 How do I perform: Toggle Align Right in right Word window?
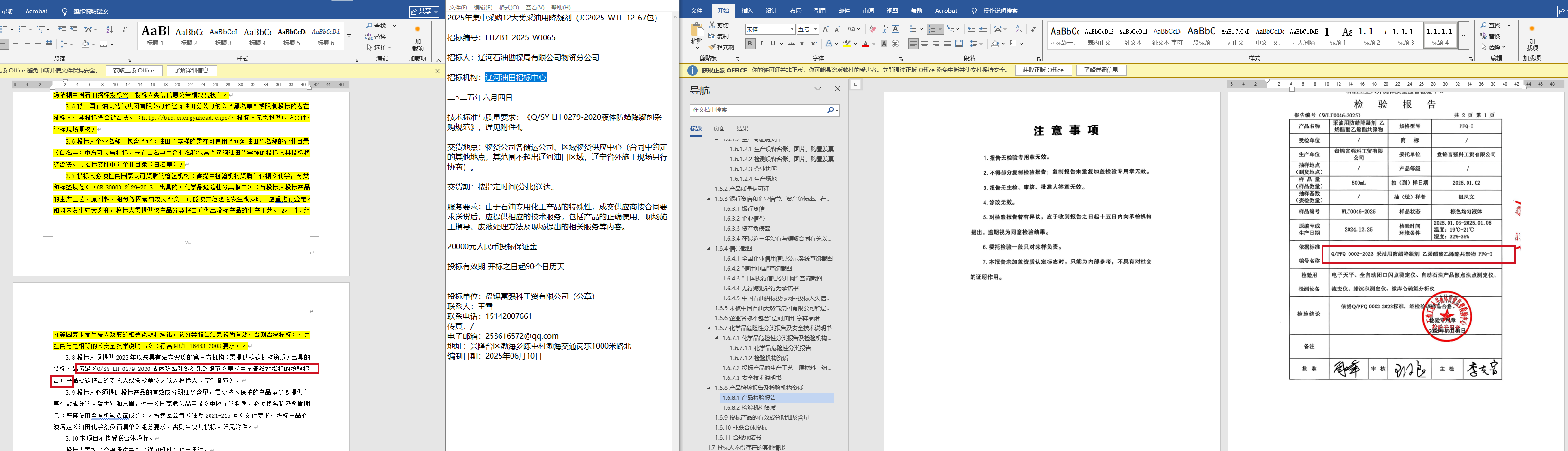[936, 44]
